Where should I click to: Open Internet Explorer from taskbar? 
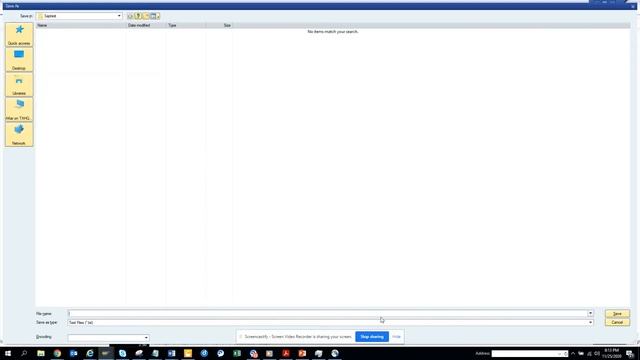pyautogui.click(x=90, y=353)
